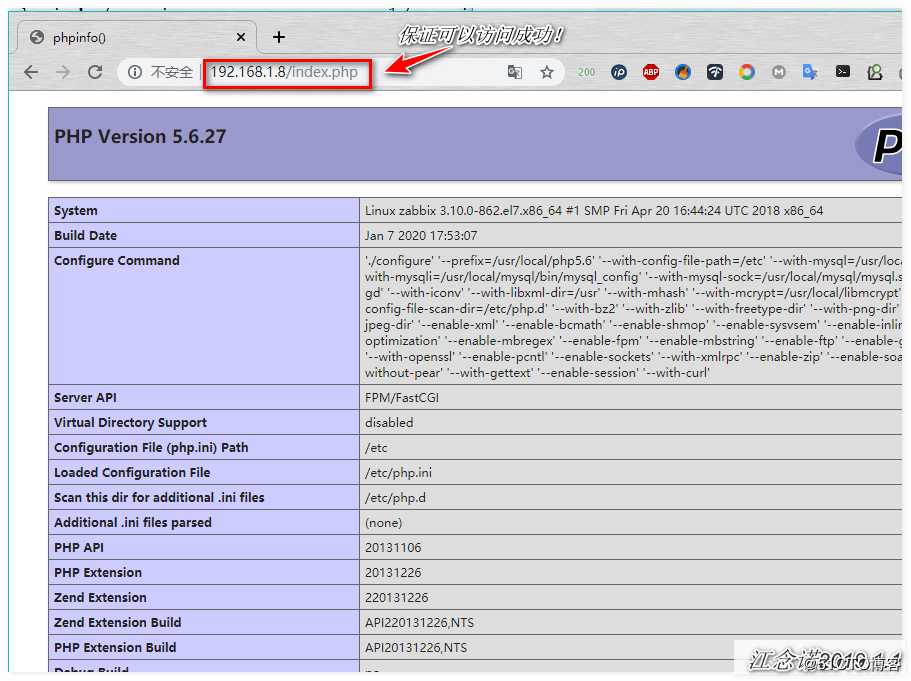Go back to the previous page
This screenshot has height=681, width=911.
(31, 72)
